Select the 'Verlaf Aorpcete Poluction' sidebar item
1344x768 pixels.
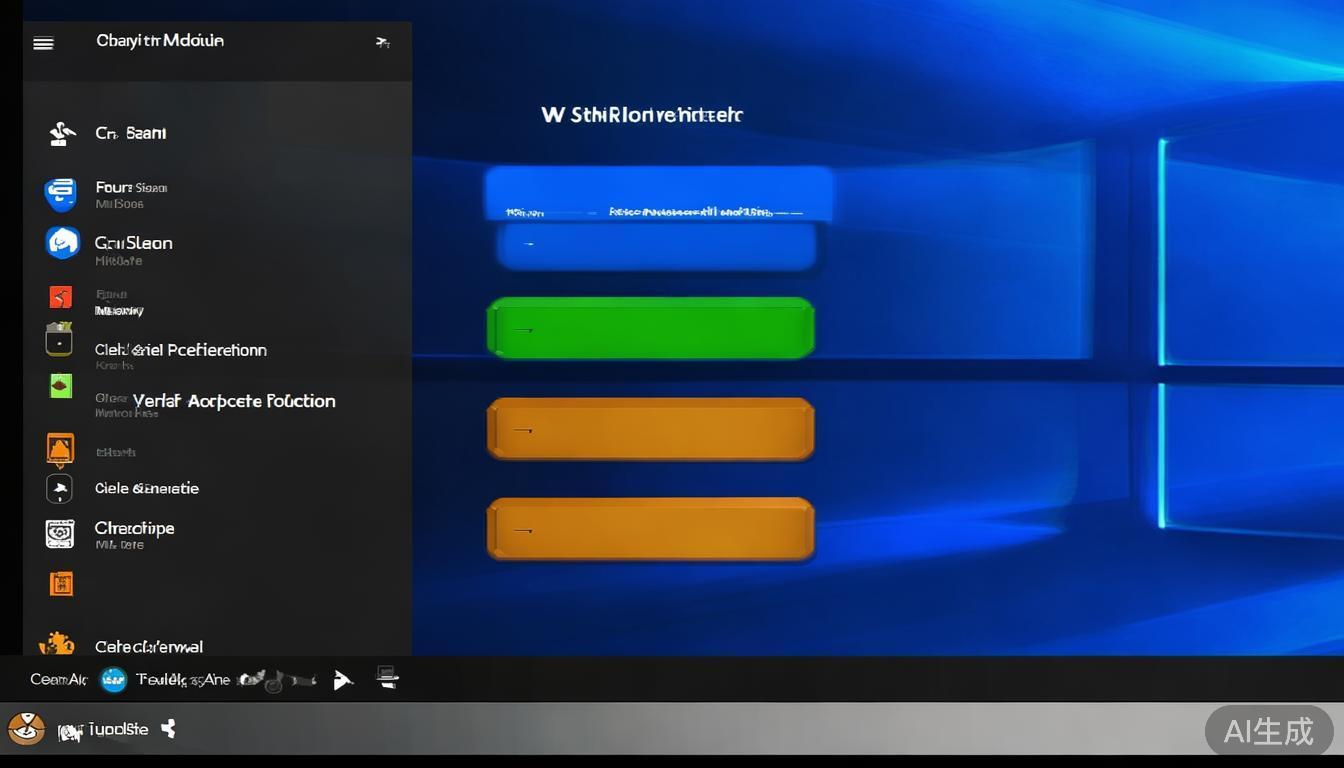click(x=234, y=401)
